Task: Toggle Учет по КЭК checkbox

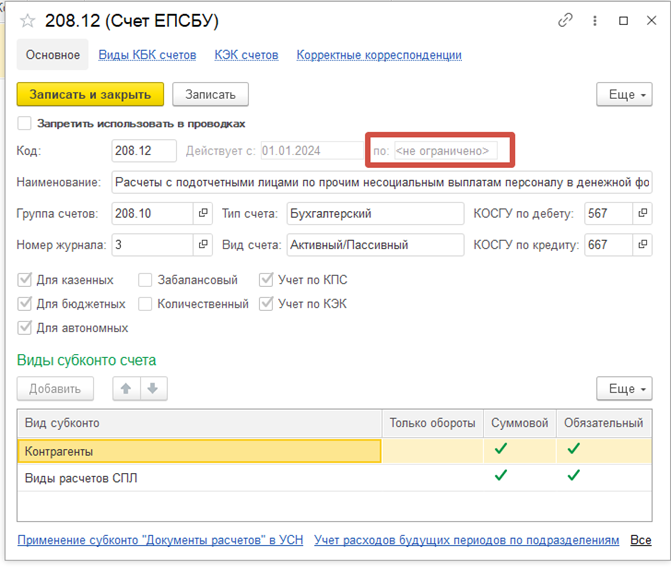Action: point(266,304)
